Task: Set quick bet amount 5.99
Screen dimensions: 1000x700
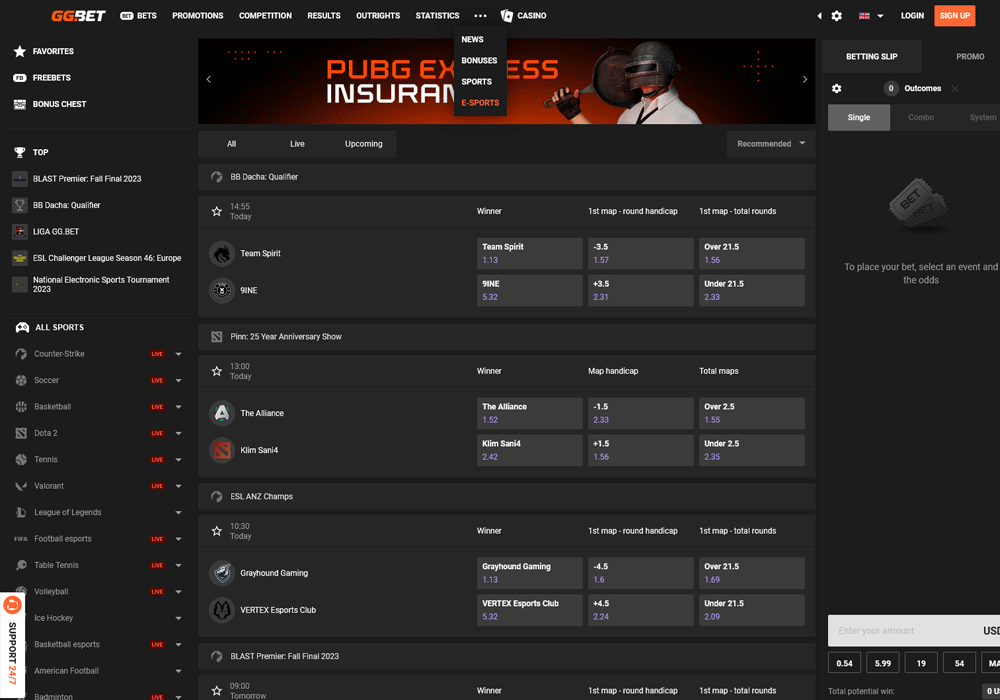Action: point(883,663)
